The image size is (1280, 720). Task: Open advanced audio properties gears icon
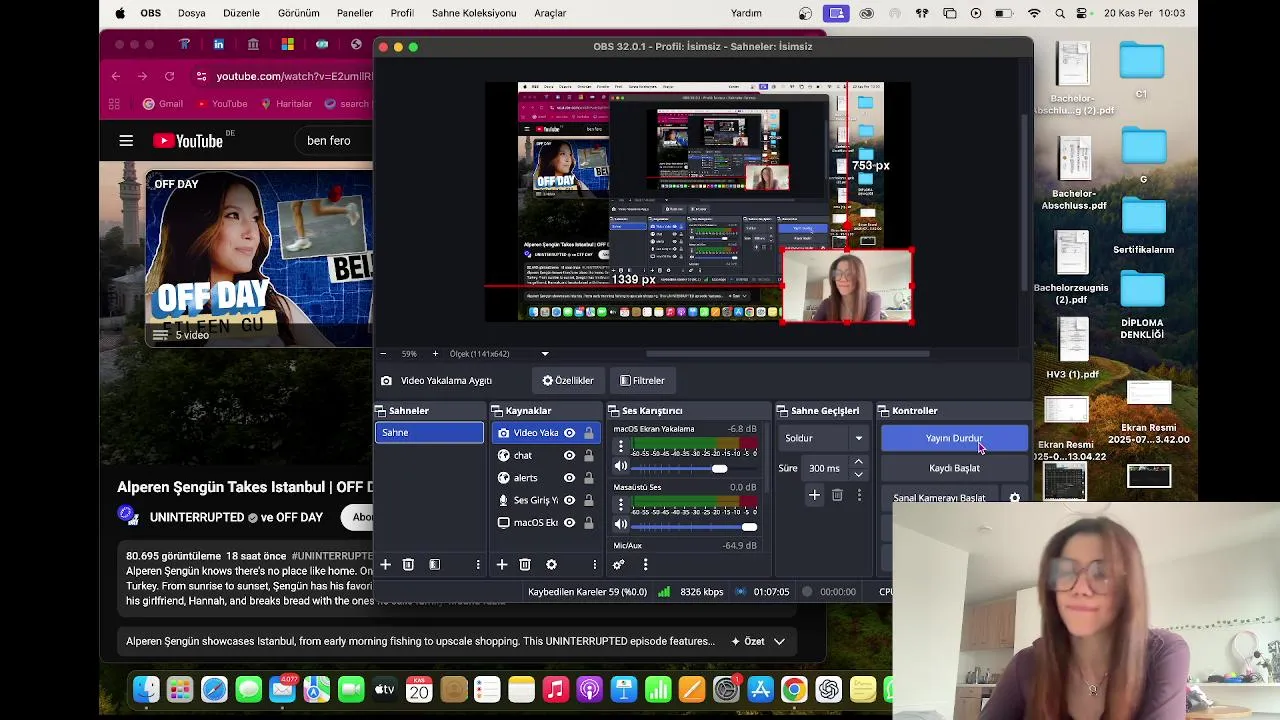tap(619, 565)
